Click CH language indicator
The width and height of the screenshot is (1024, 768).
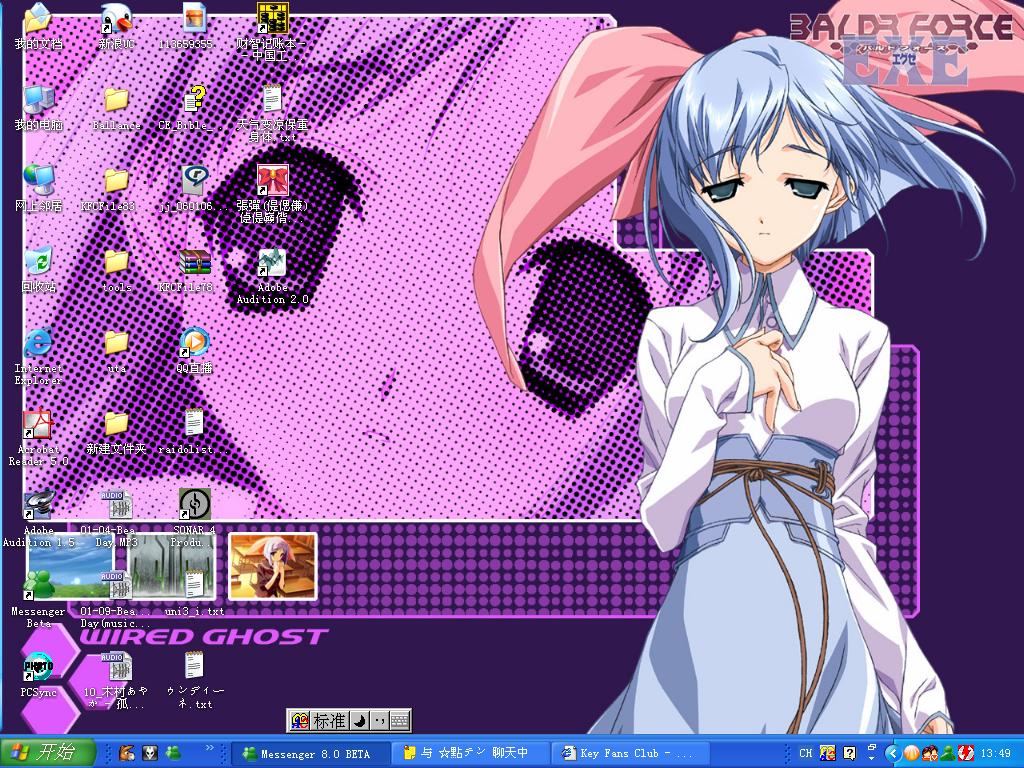tap(806, 753)
